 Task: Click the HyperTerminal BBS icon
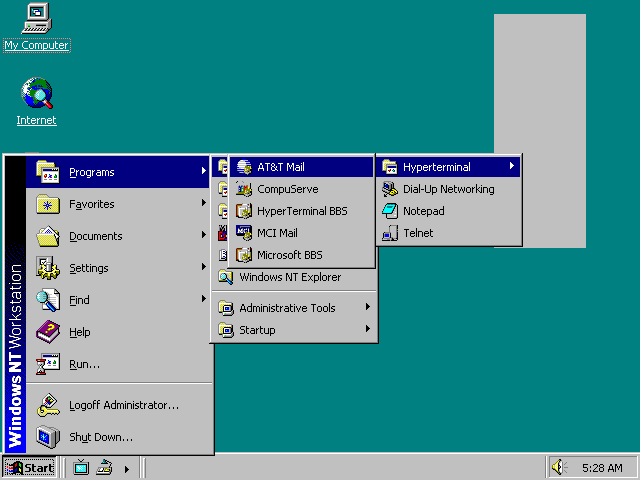pos(244,211)
